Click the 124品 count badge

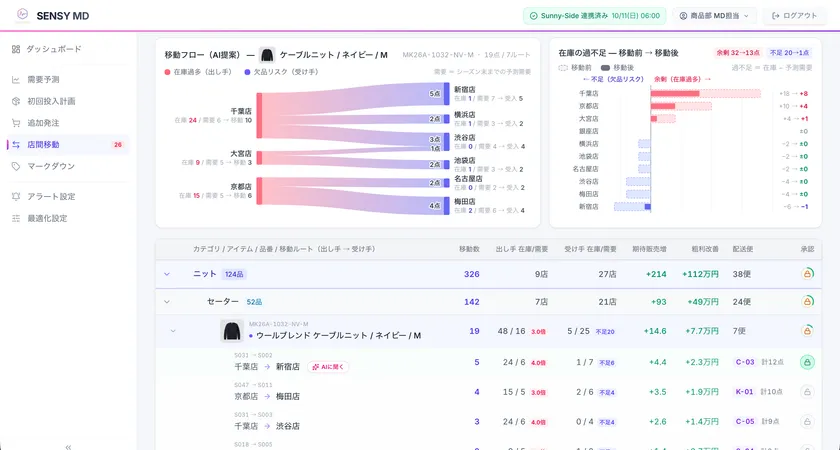click(234, 274)
